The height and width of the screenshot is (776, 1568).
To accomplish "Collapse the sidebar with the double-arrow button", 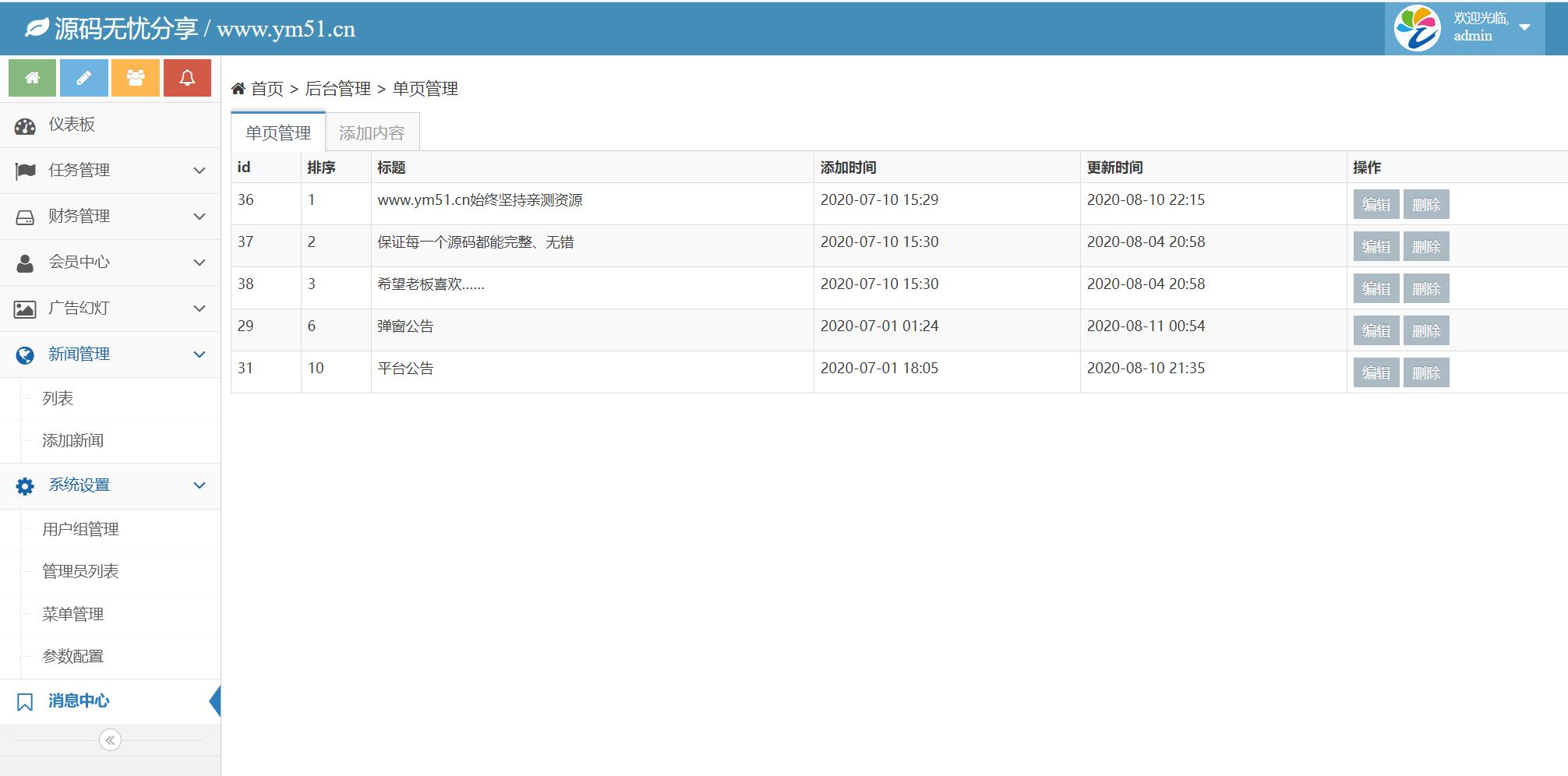I will [x=111, y=740].
